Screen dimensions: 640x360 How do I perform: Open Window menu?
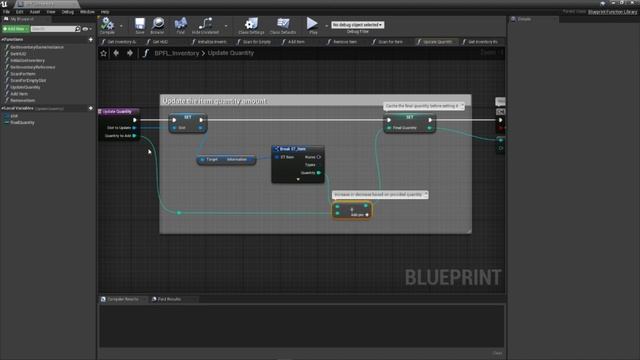[87, 12]
